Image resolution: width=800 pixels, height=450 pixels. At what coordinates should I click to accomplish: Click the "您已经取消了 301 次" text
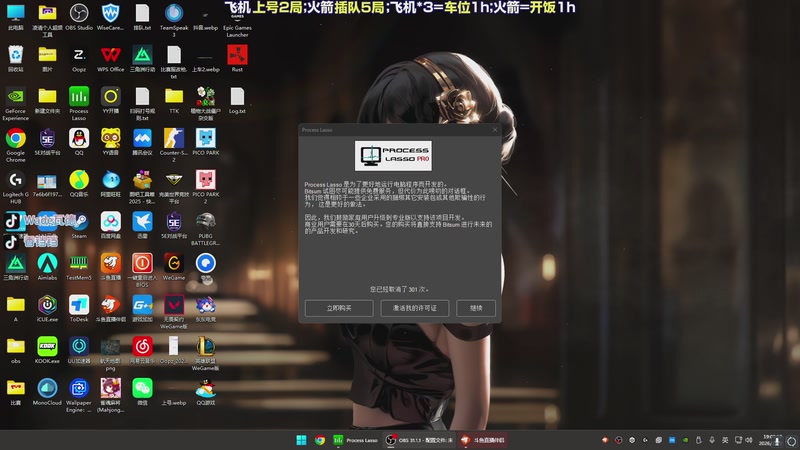click(x=399, y=289)
